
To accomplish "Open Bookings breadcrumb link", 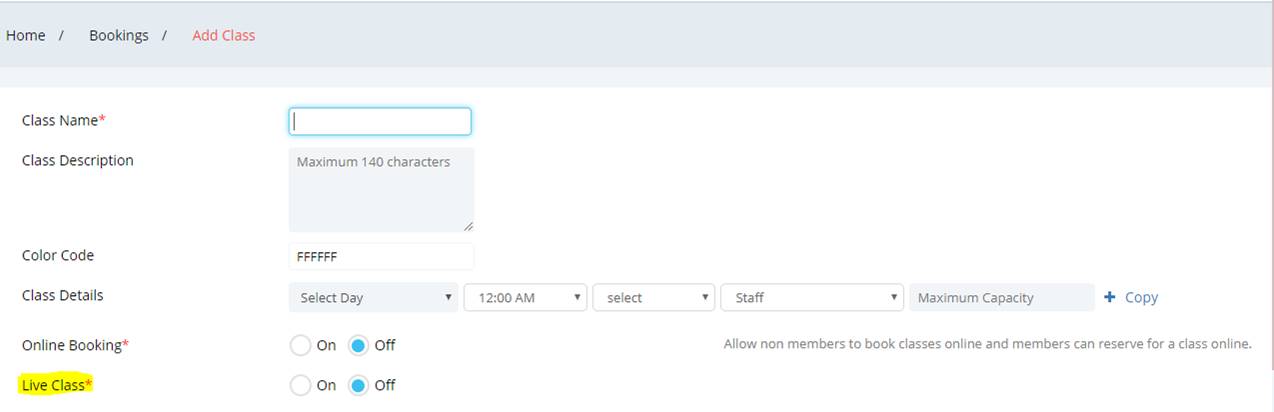I will [x=119, y=35].
